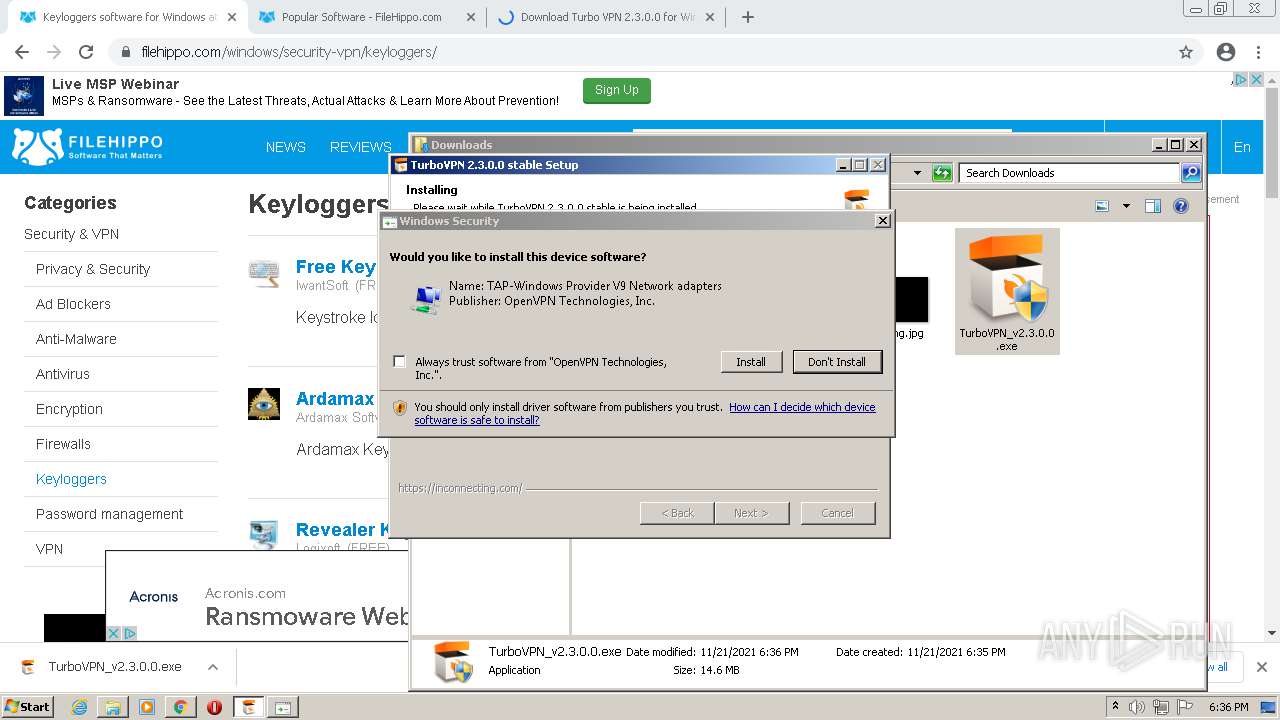Toggle the preview pane icon in Downloads
This screenshot has width=1280, height=720.
[1153, 206]
